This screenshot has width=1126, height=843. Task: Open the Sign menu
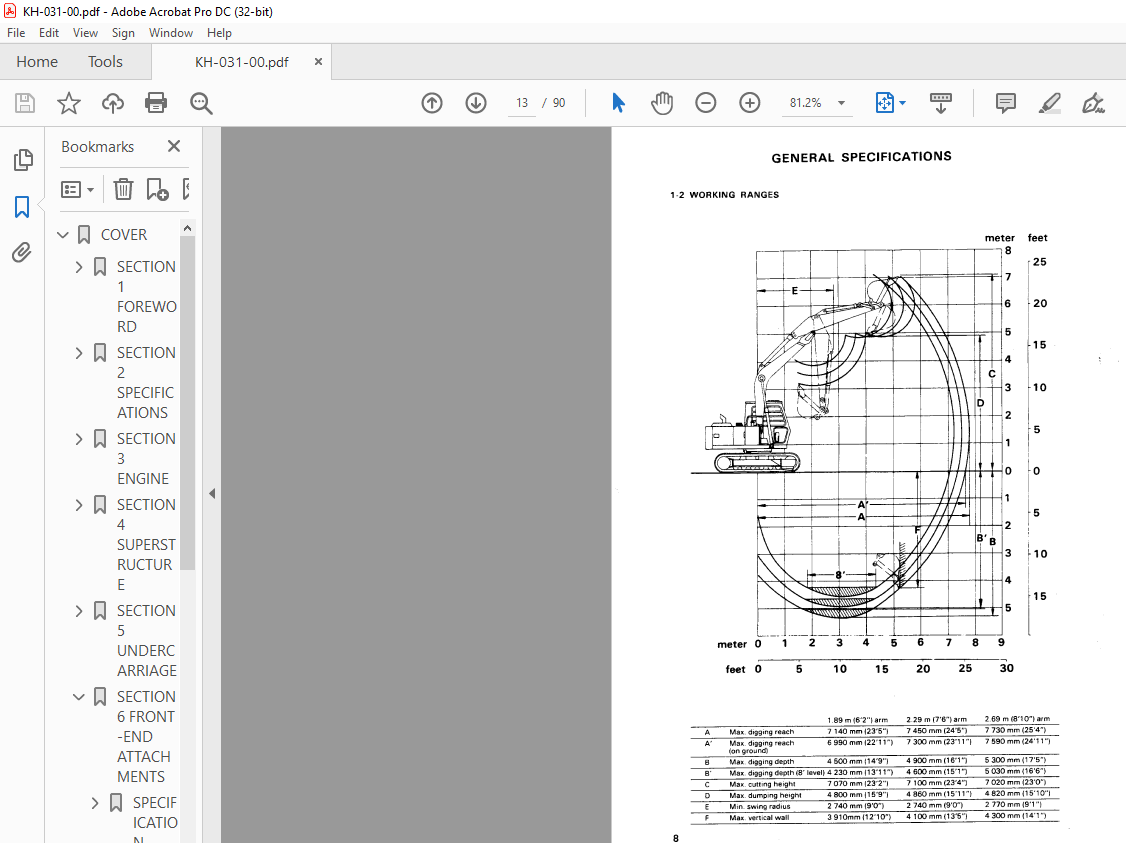pos(123,33)
